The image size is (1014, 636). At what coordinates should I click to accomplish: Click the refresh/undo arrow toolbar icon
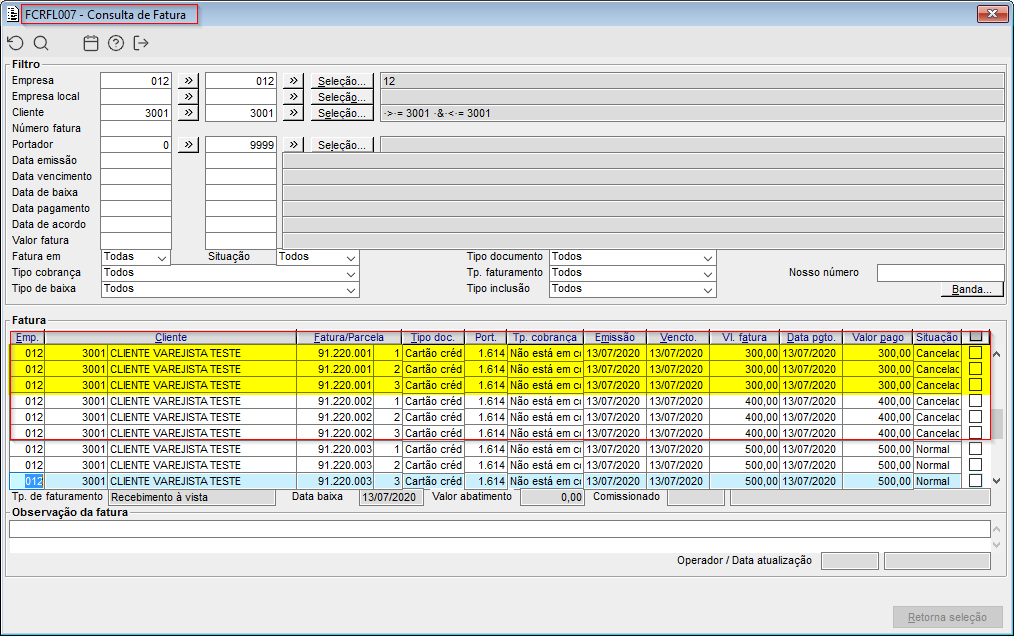[x=16, y=43]
